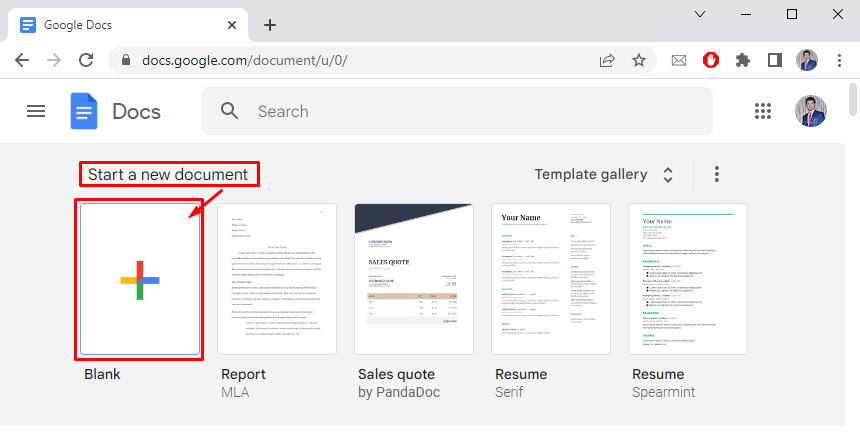
Task: Pick the Sales quote template
Action: click(414, 279)
